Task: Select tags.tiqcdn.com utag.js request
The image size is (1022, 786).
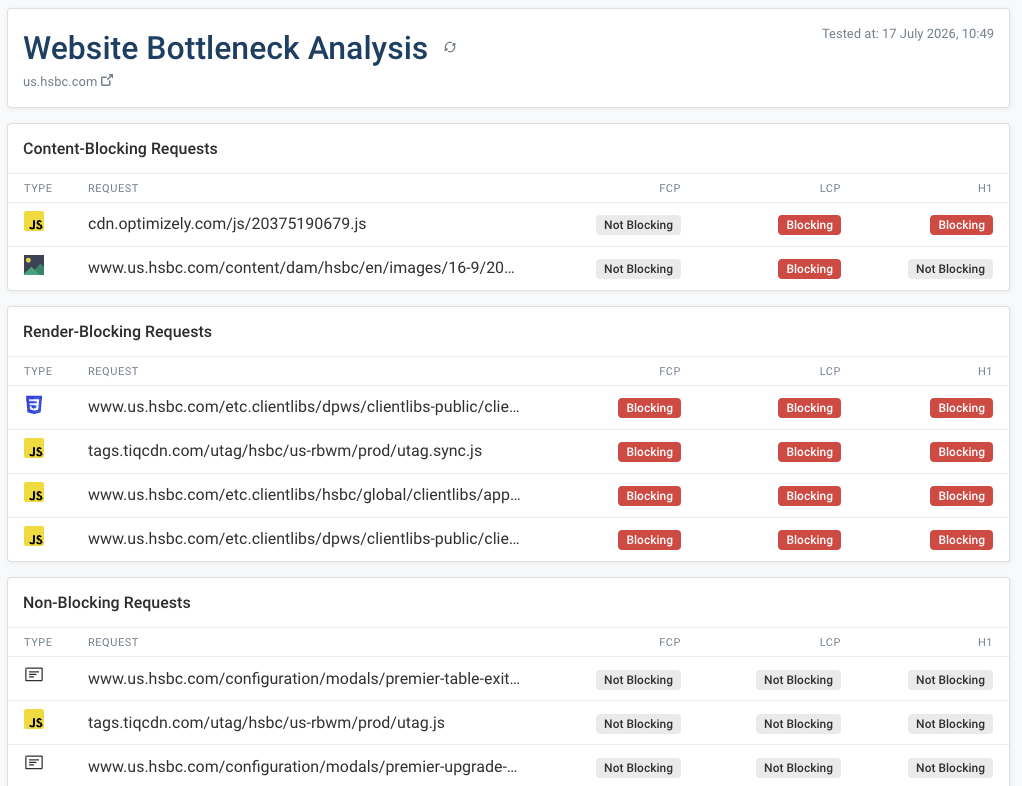Action: tap(266, 722)
